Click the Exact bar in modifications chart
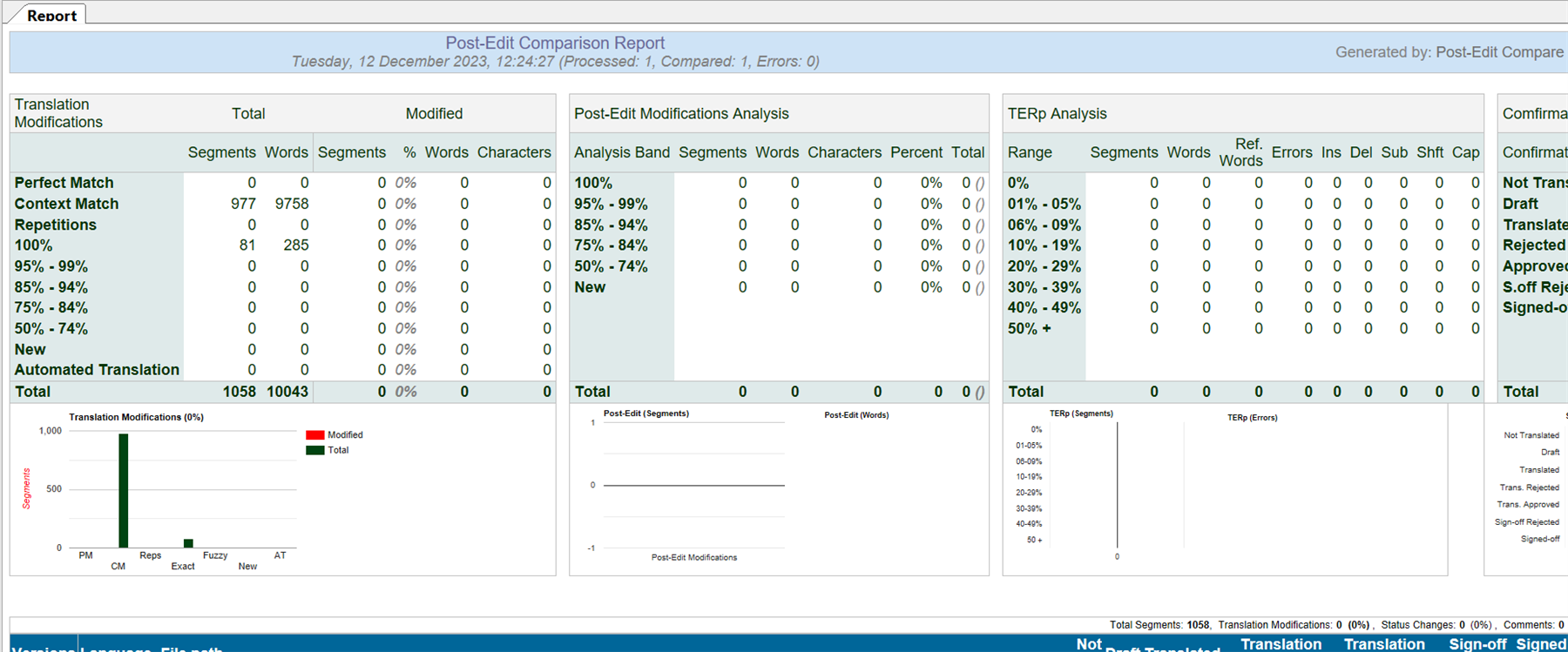The height and width of the screenshot is (652, 1568). click(x=188, y=543)
